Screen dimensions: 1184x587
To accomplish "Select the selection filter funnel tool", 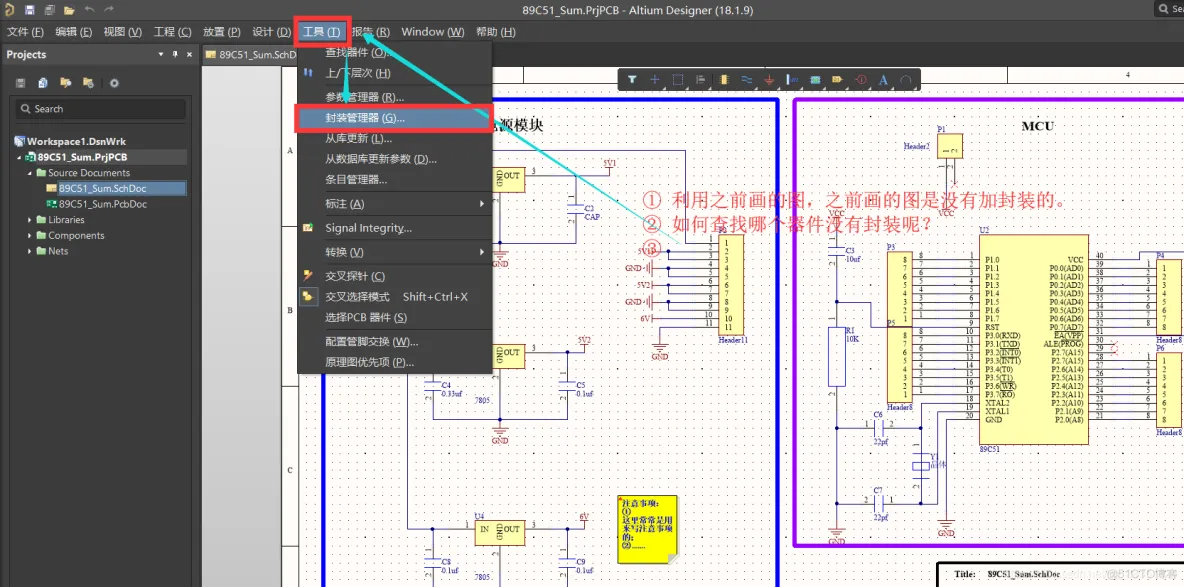I will coord(632,79).
